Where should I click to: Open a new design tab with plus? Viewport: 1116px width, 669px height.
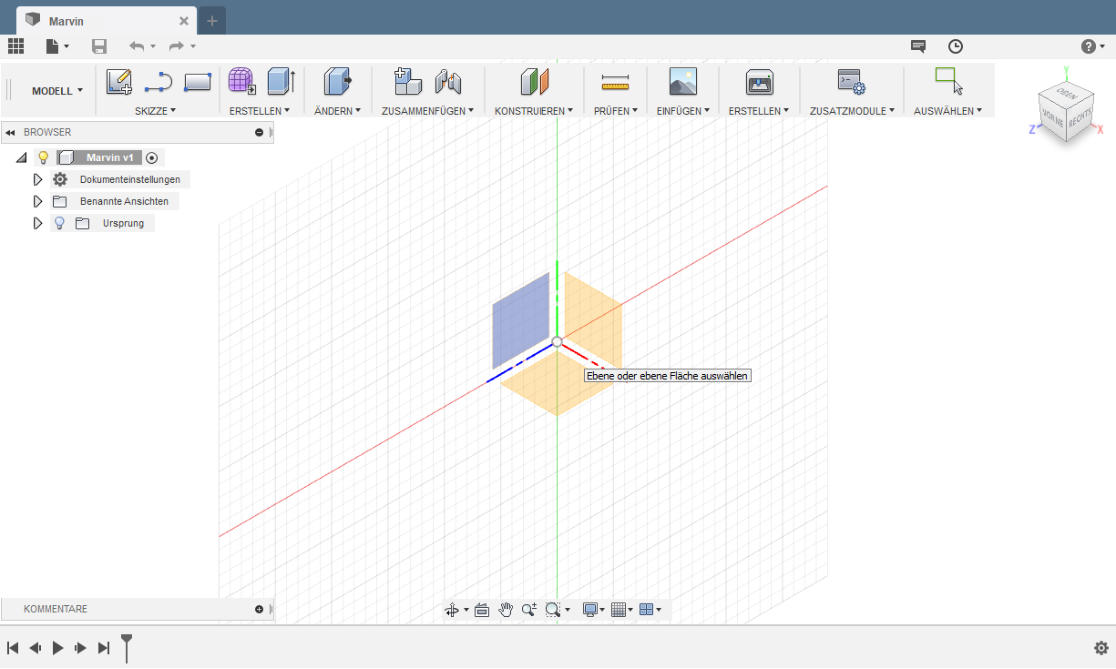click(211, 21)
